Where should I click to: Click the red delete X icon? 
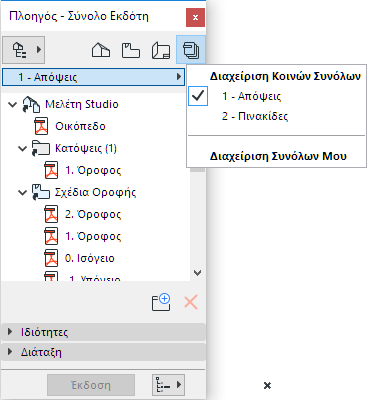[x=191, y=302]
